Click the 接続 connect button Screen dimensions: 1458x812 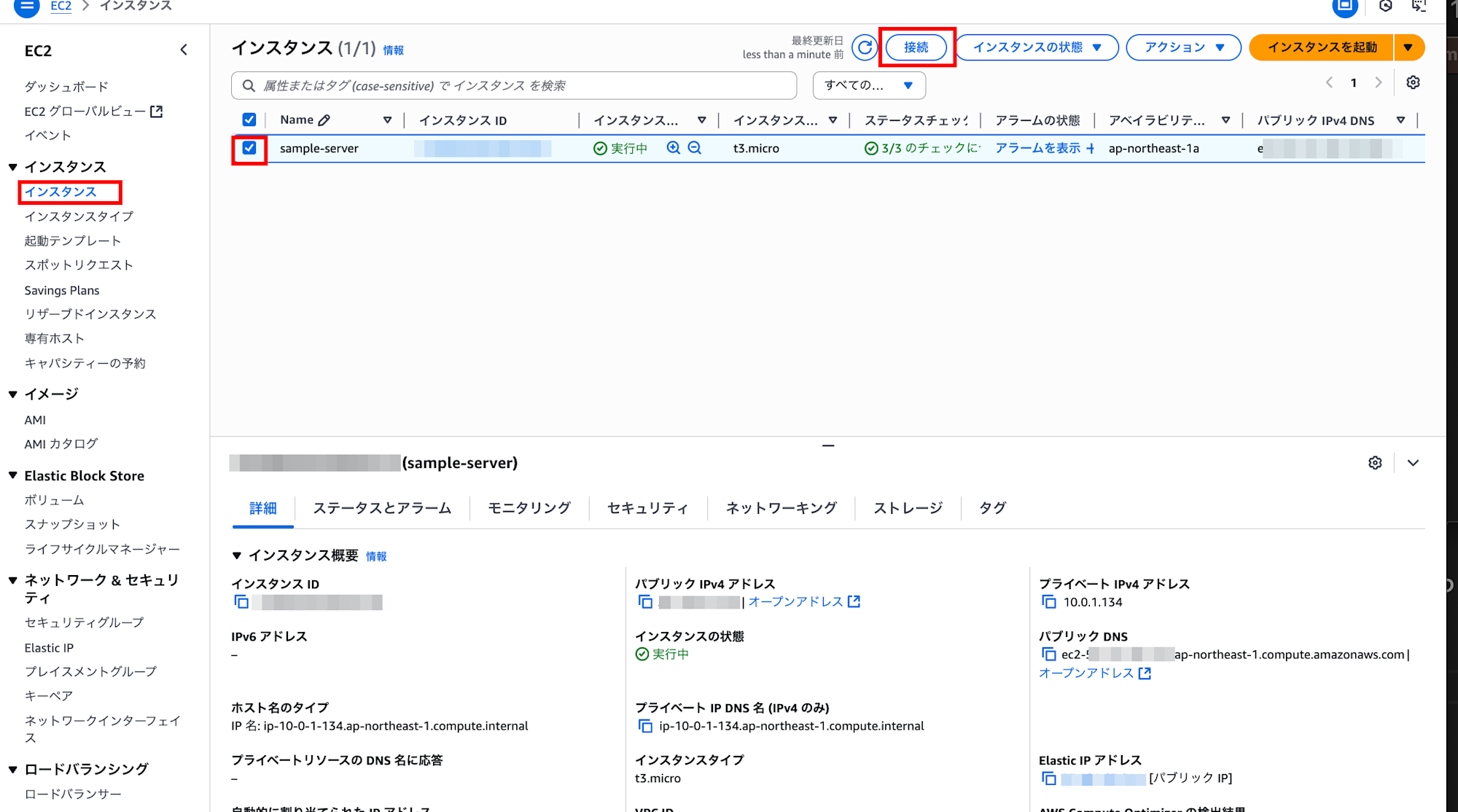tap(916, 47)
